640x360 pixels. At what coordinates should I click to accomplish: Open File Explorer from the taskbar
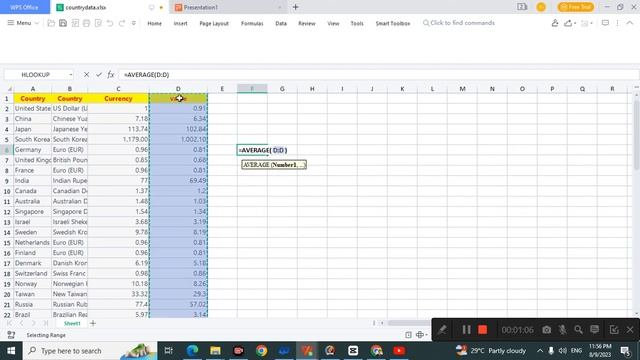click(x=215, y=350)
